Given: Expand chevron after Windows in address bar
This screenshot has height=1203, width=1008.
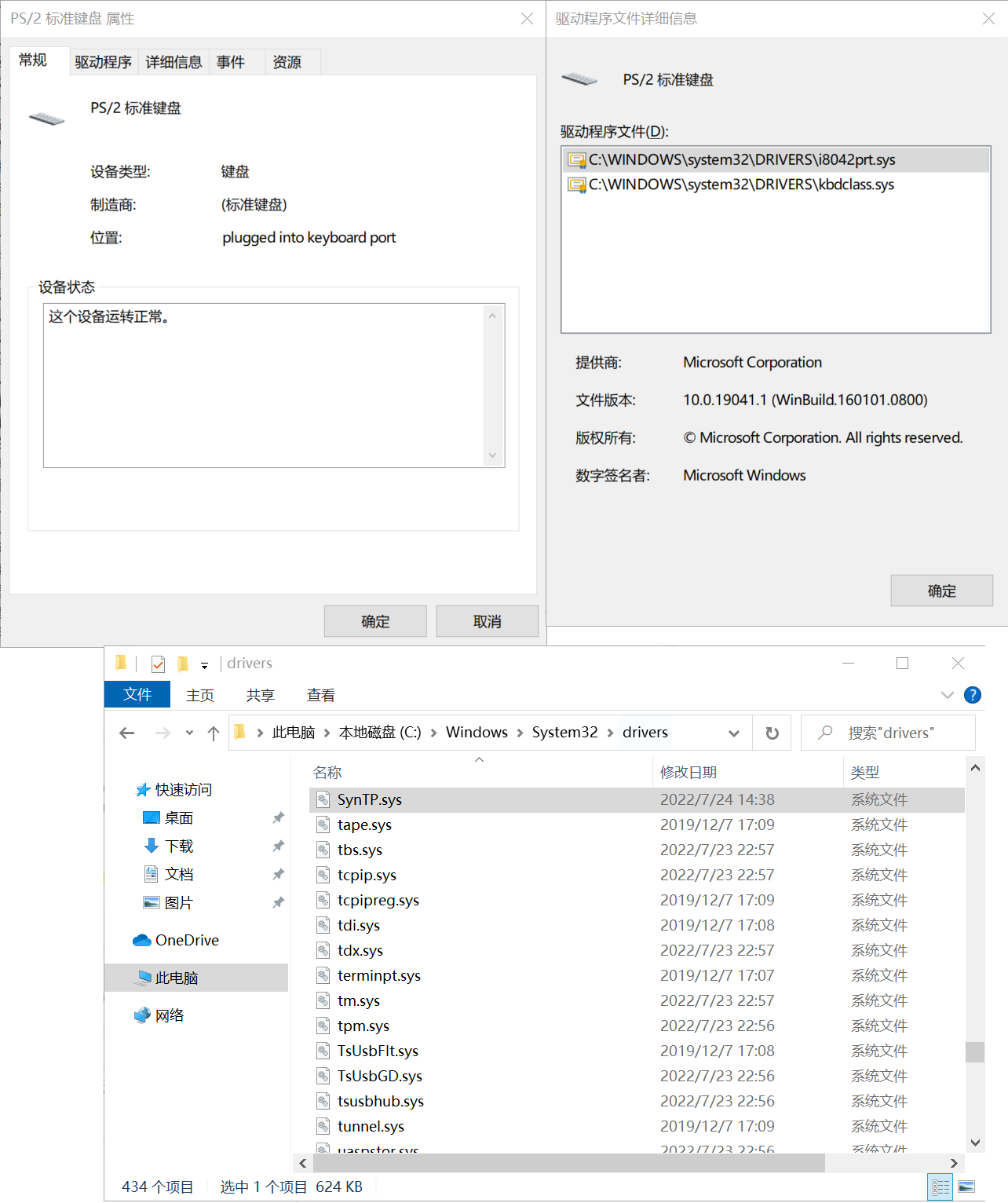Looking at the screenshot, I should pos(520,733).
